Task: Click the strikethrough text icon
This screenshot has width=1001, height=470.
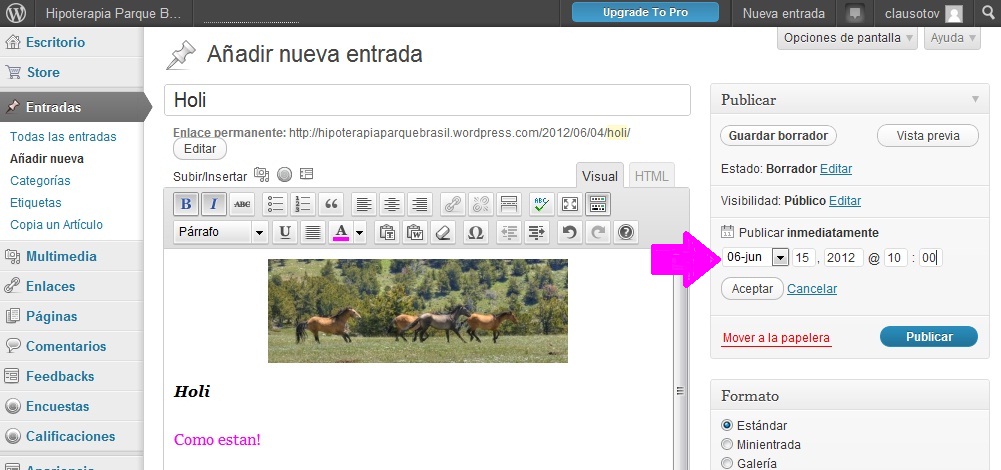Action: click(242, 204)
